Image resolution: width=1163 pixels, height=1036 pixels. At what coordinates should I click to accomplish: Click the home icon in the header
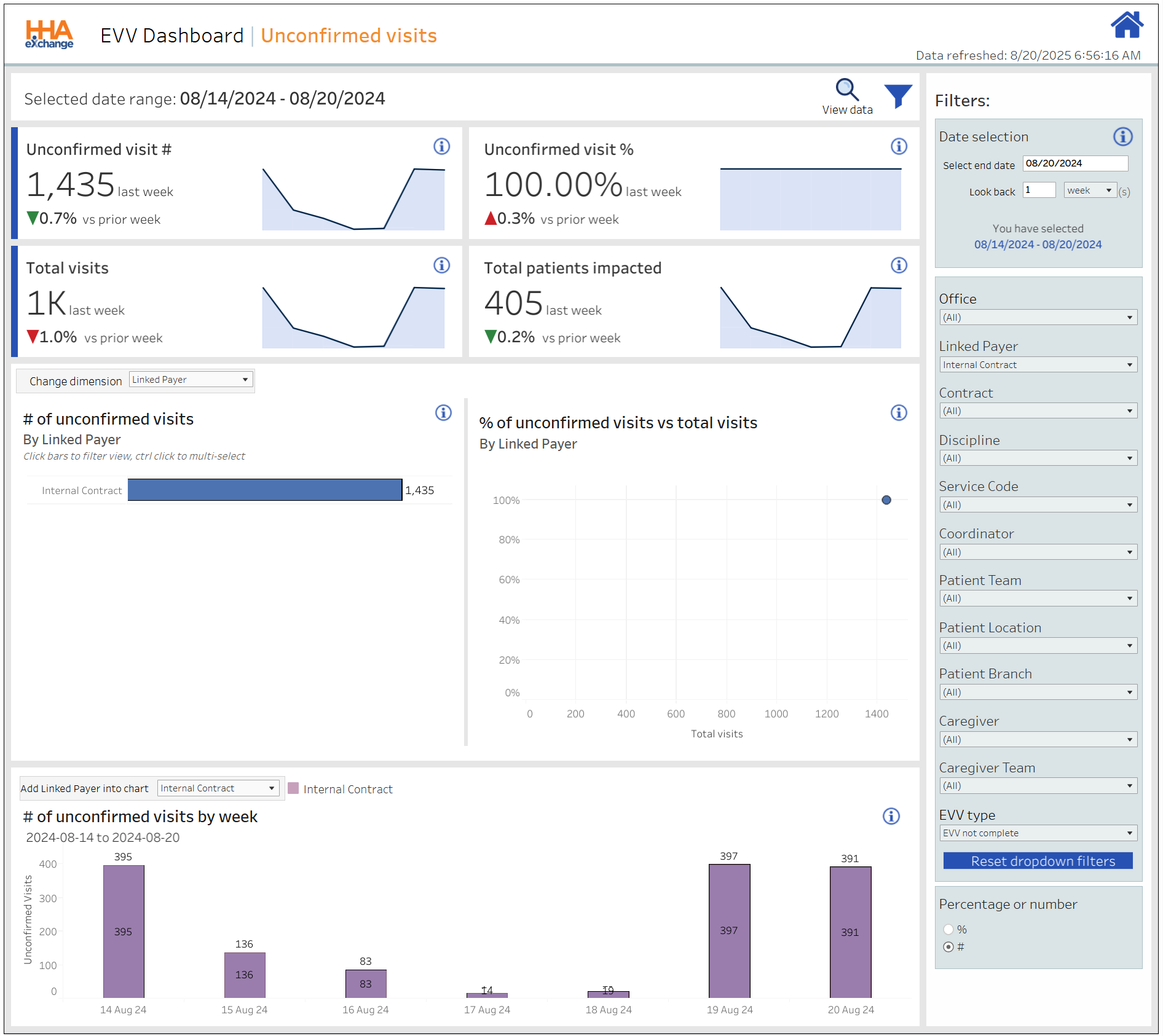coord(1126,26)
